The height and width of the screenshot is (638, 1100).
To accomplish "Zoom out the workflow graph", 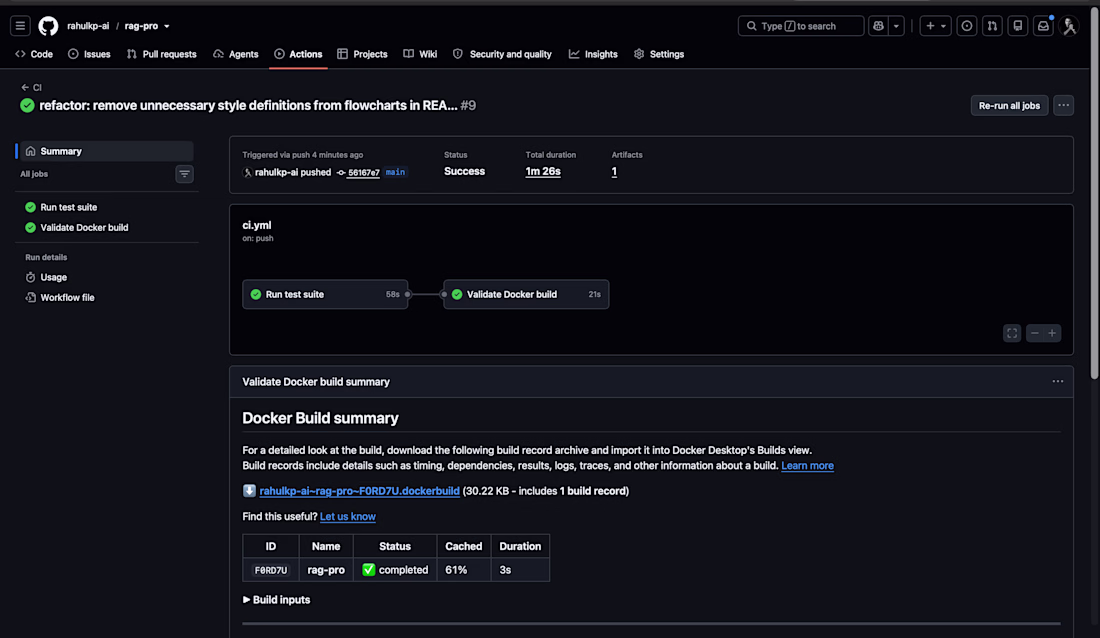I will pyautogui.click(x=1035, y=333).
